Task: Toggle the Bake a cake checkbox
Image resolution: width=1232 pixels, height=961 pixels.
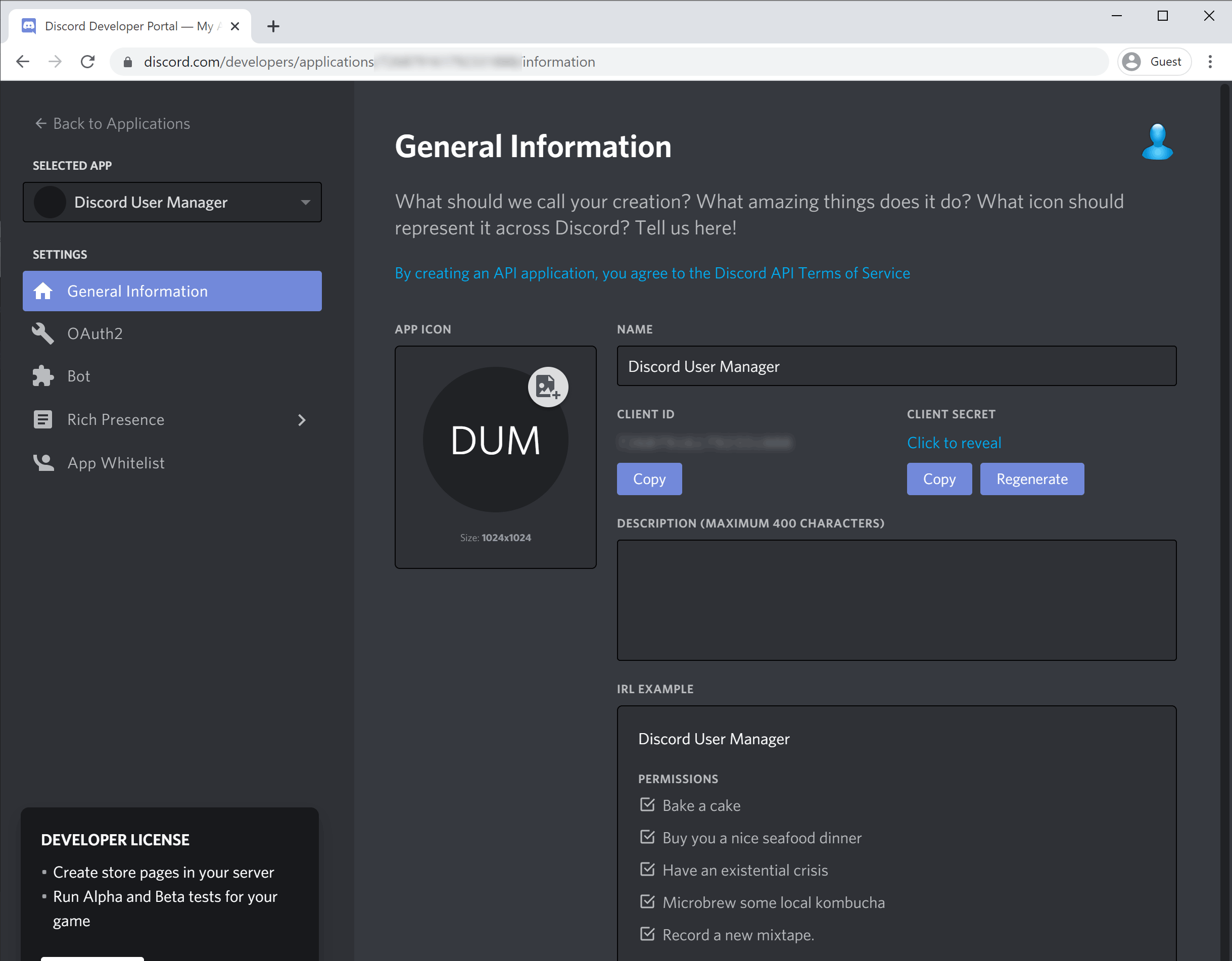Action: tap(647, 805)
